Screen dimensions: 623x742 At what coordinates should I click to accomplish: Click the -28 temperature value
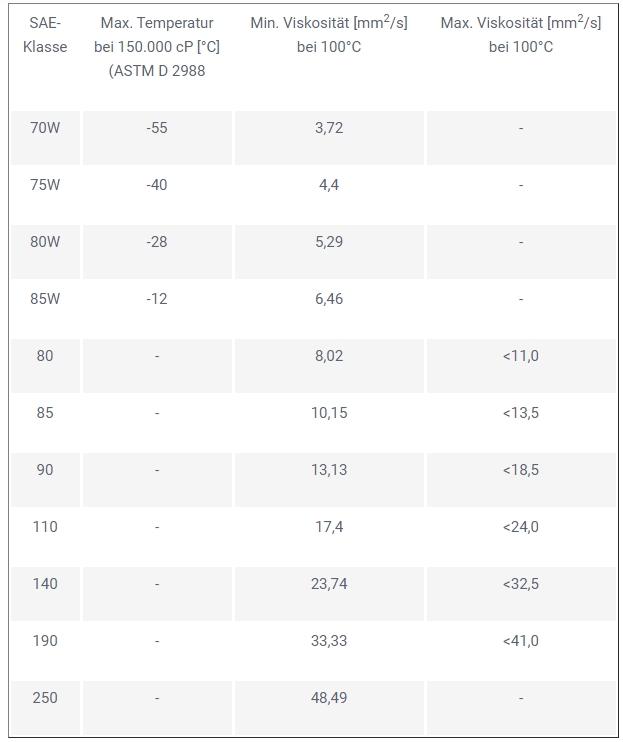[x=157, y=242]
